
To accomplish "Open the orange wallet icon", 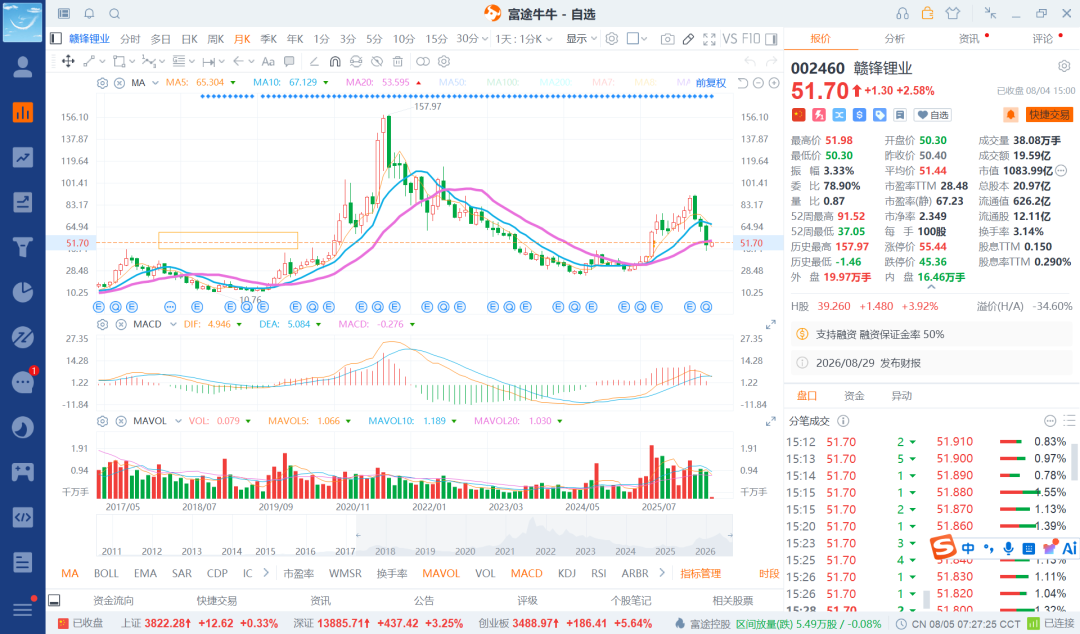I will click(x=927, y=13).
